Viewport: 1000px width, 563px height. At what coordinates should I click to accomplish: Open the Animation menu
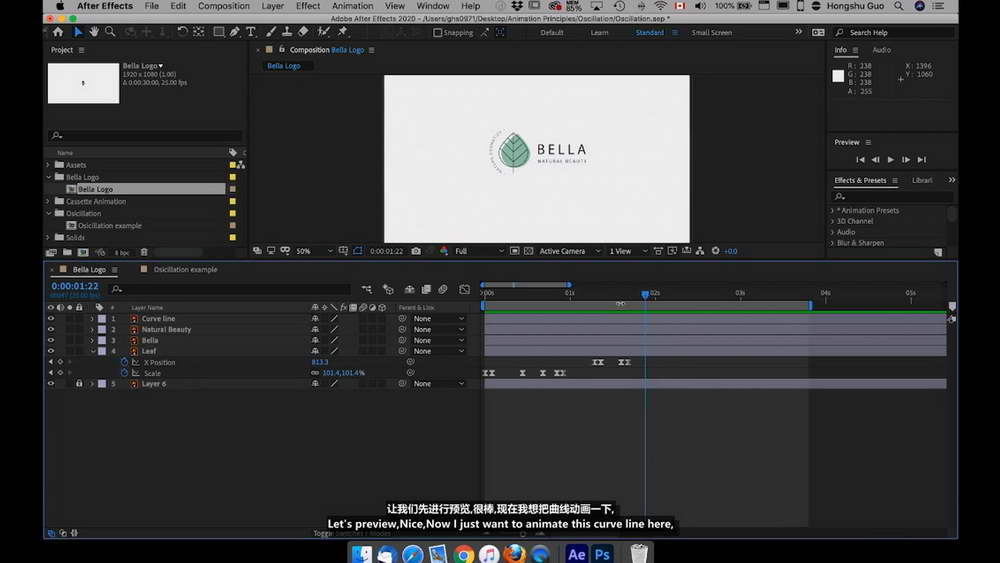[352, 6]
